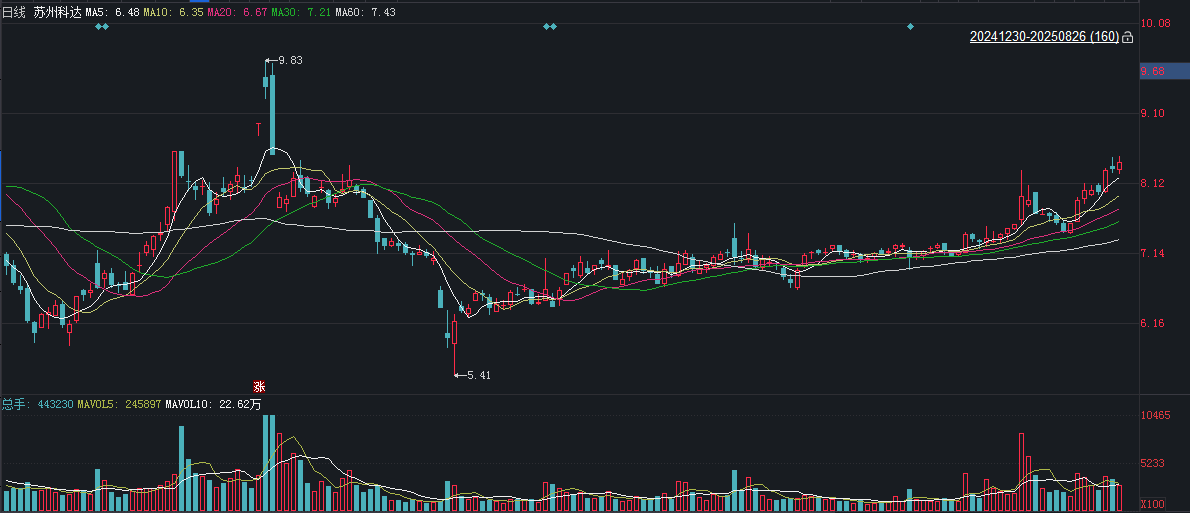
Task: Click the 苏州科达 stock name label
Action: click(x=57, y=13)
